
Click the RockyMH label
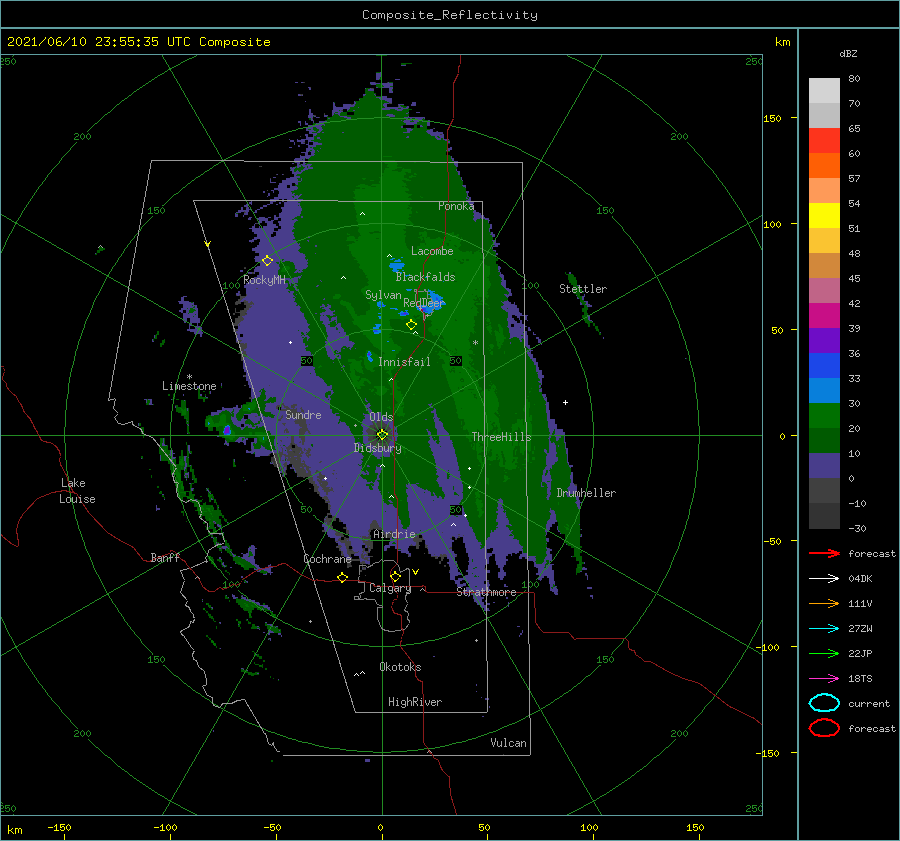265,280
